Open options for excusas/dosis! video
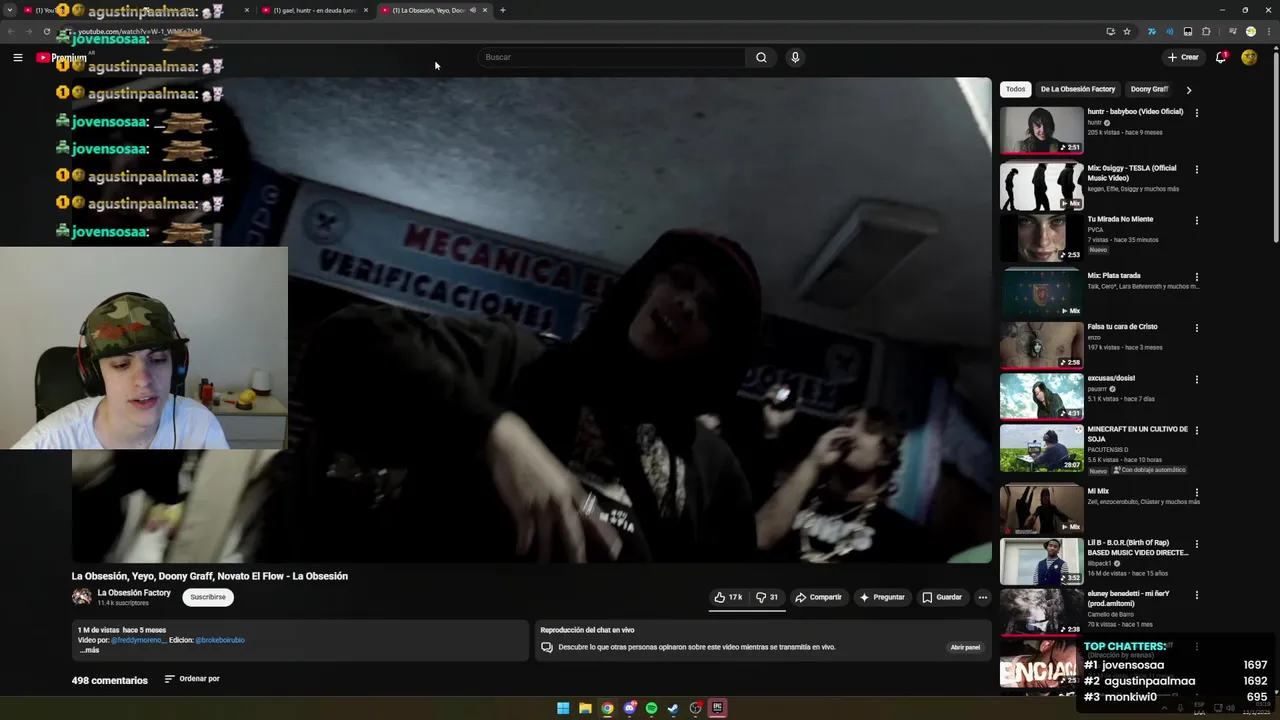1280x720 pixels. click(x=1196, y=380)
